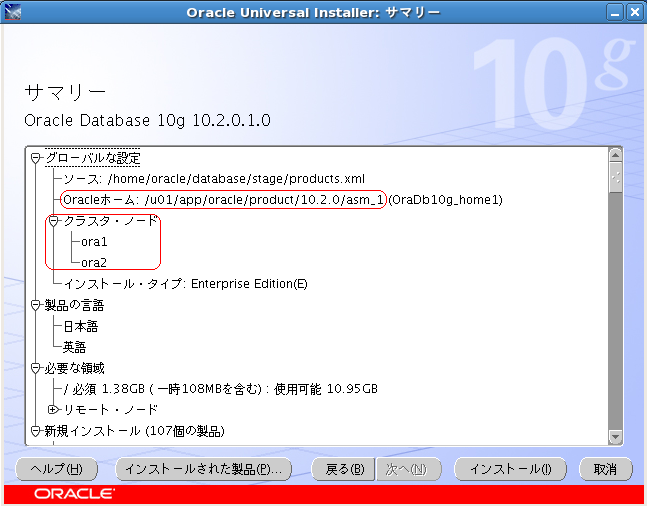Screen dimensions: 647x506
Task: Select the リモート・ノード label
Action: tap(111, 409)
